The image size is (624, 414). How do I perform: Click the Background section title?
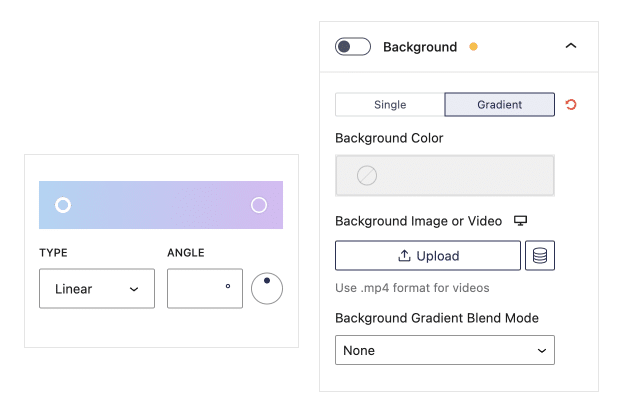(x=420, y=47)
